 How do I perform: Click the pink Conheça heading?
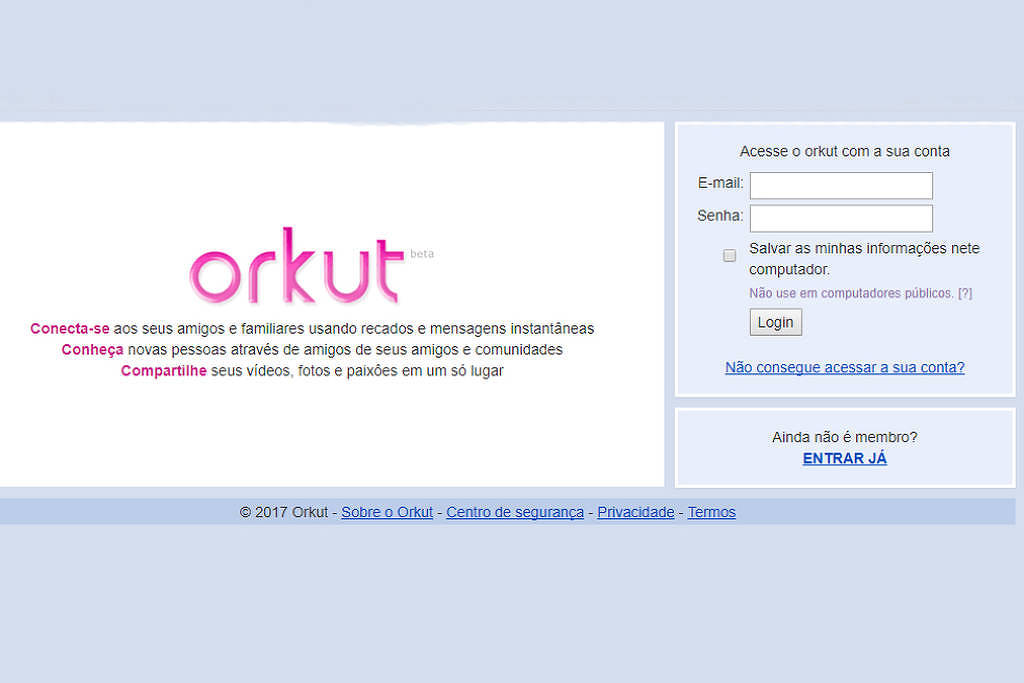click(92, 350)
